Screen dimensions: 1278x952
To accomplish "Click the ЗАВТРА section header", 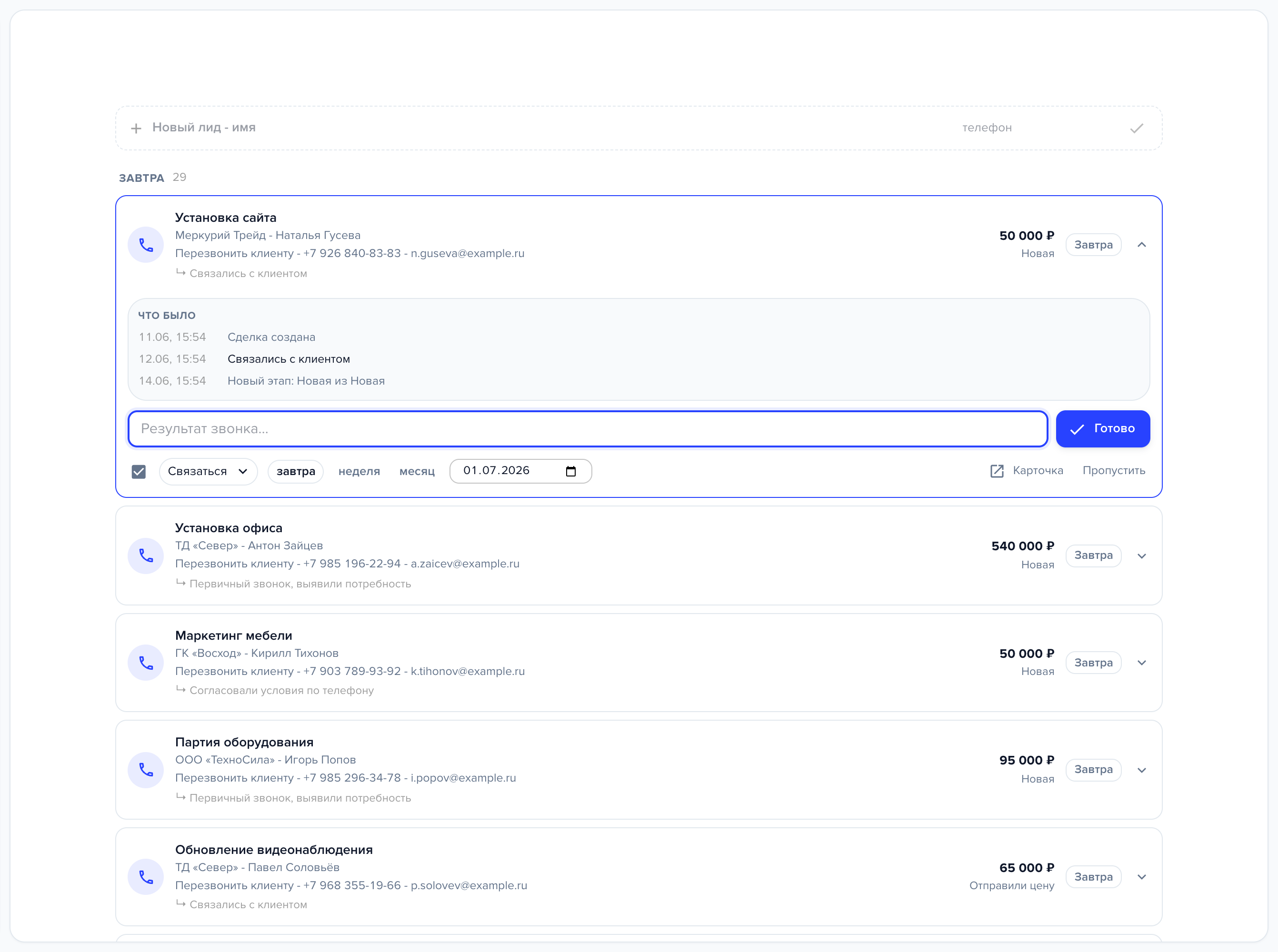I will coord(141,178).
